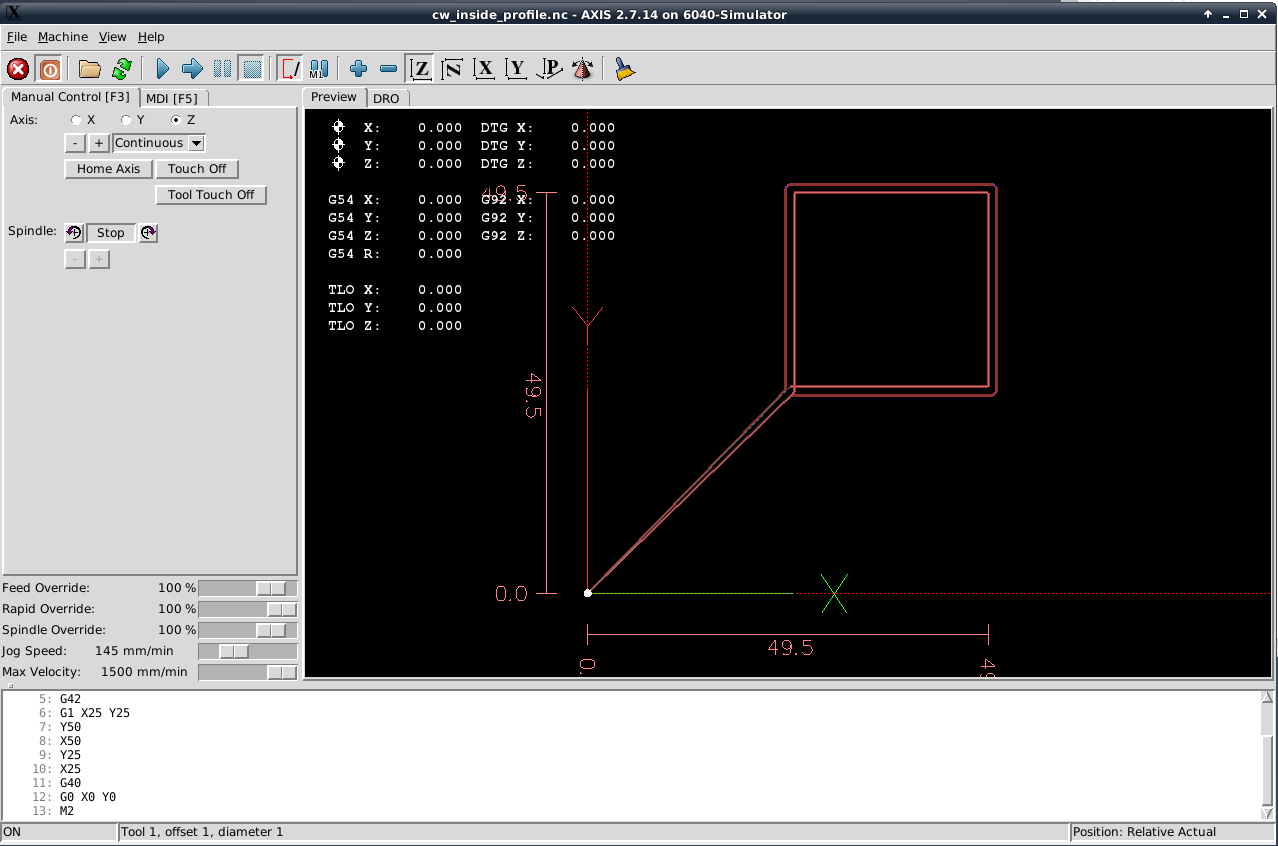Image resolution: width=1278 pixels, height=846 pixels.
Task: Toggle skip lines with slash
Action: (x=290, y=69)
